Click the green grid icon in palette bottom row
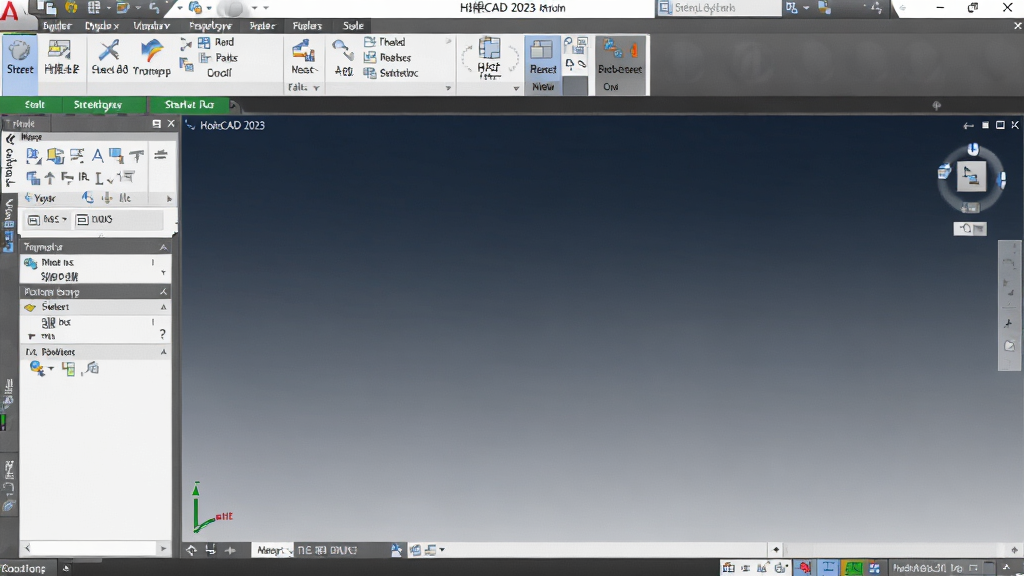The height and width of the screenshot is (576, 1024). (x=69, y=369)
